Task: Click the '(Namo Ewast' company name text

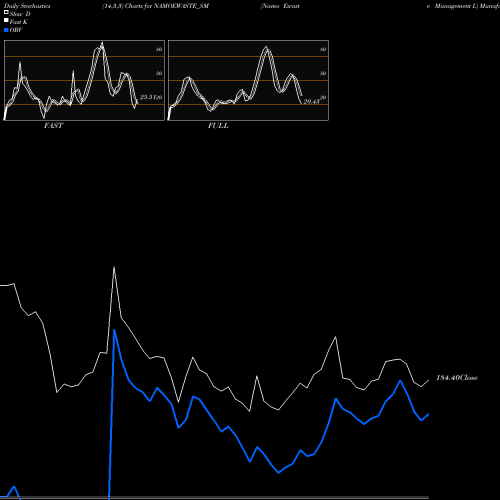Action: [x=280, y=6]
